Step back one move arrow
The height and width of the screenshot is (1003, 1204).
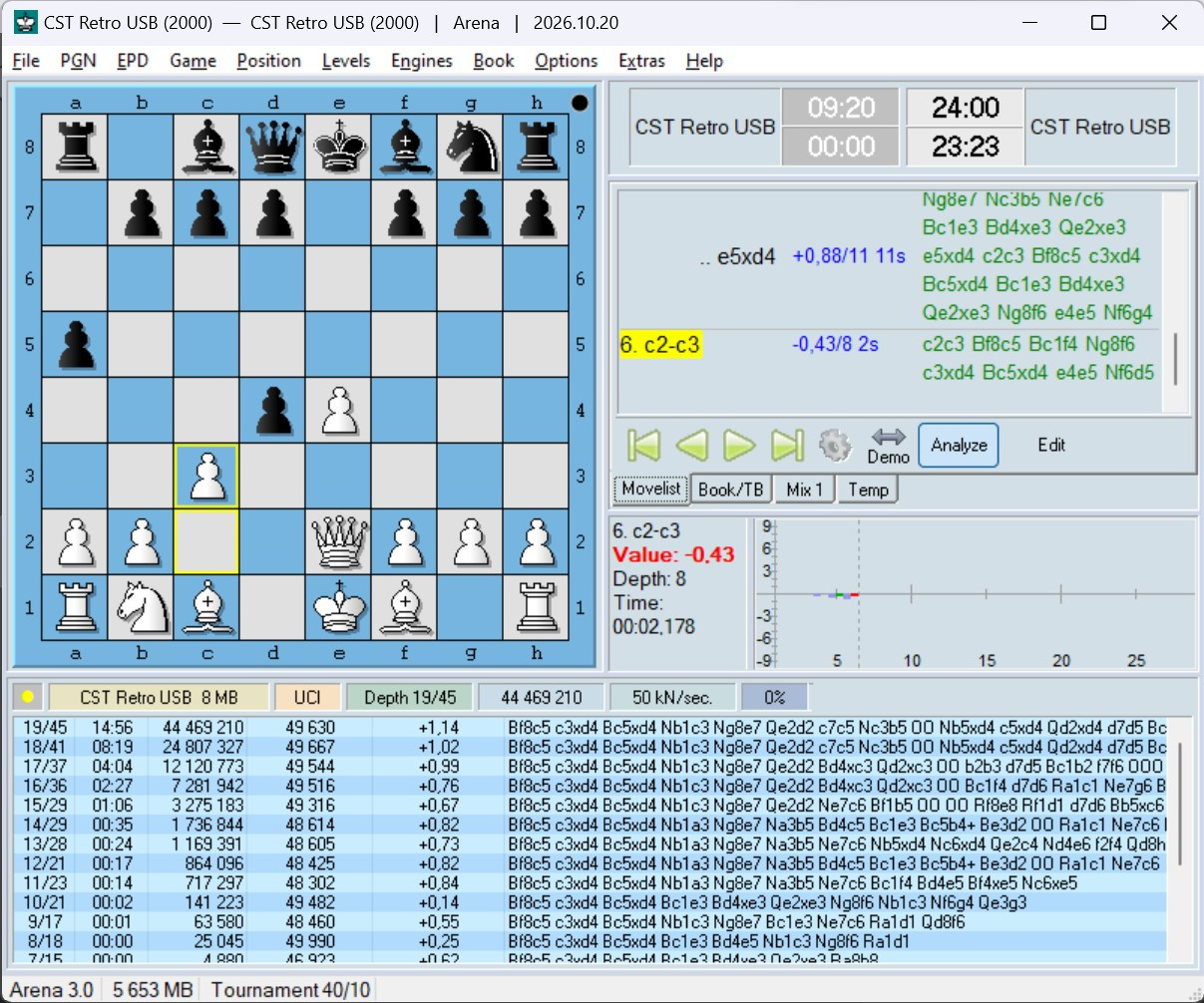coord(691,445)
